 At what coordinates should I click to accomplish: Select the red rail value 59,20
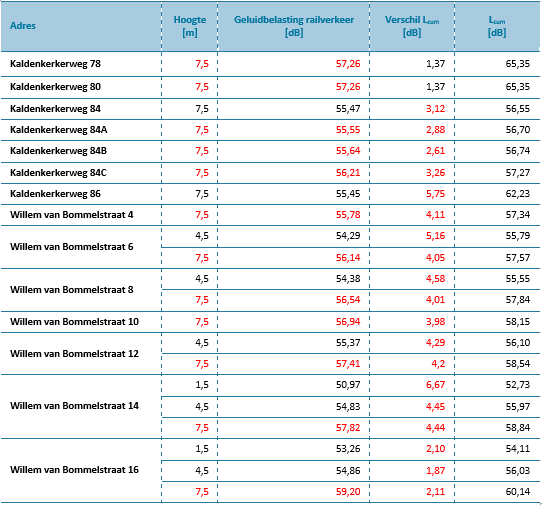click(348, 492)
